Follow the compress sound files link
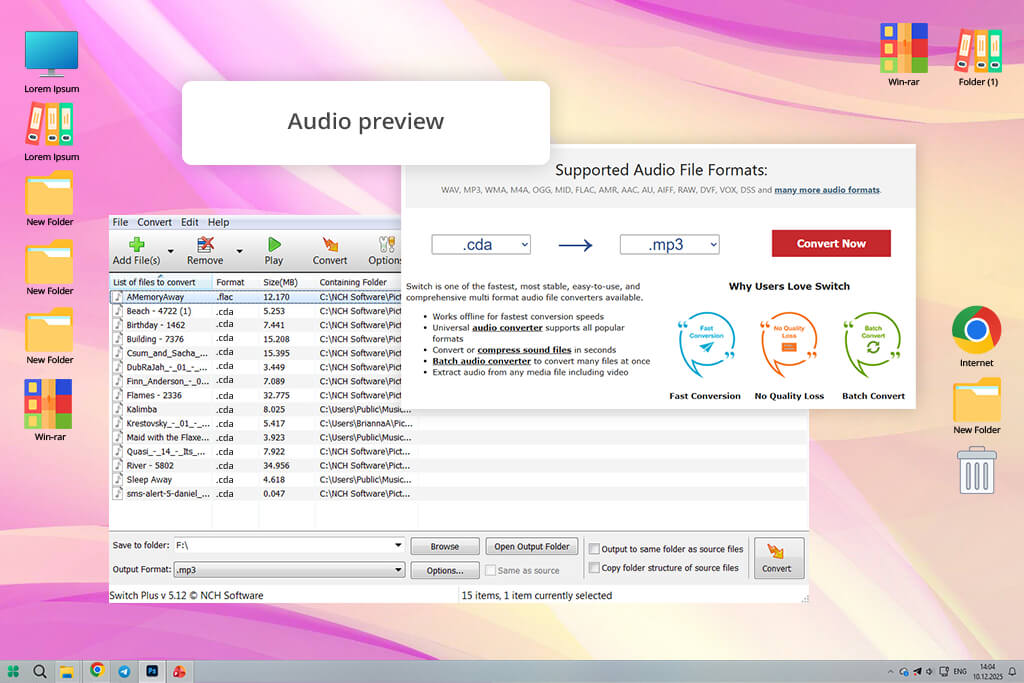The image size is (1024, 683). [524, 350]
